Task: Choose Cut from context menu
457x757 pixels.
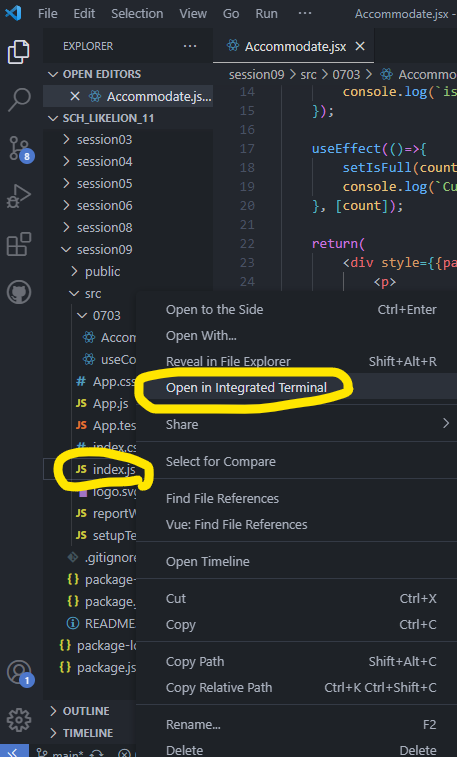Action: pyautogui.click(x=297, y=599)
